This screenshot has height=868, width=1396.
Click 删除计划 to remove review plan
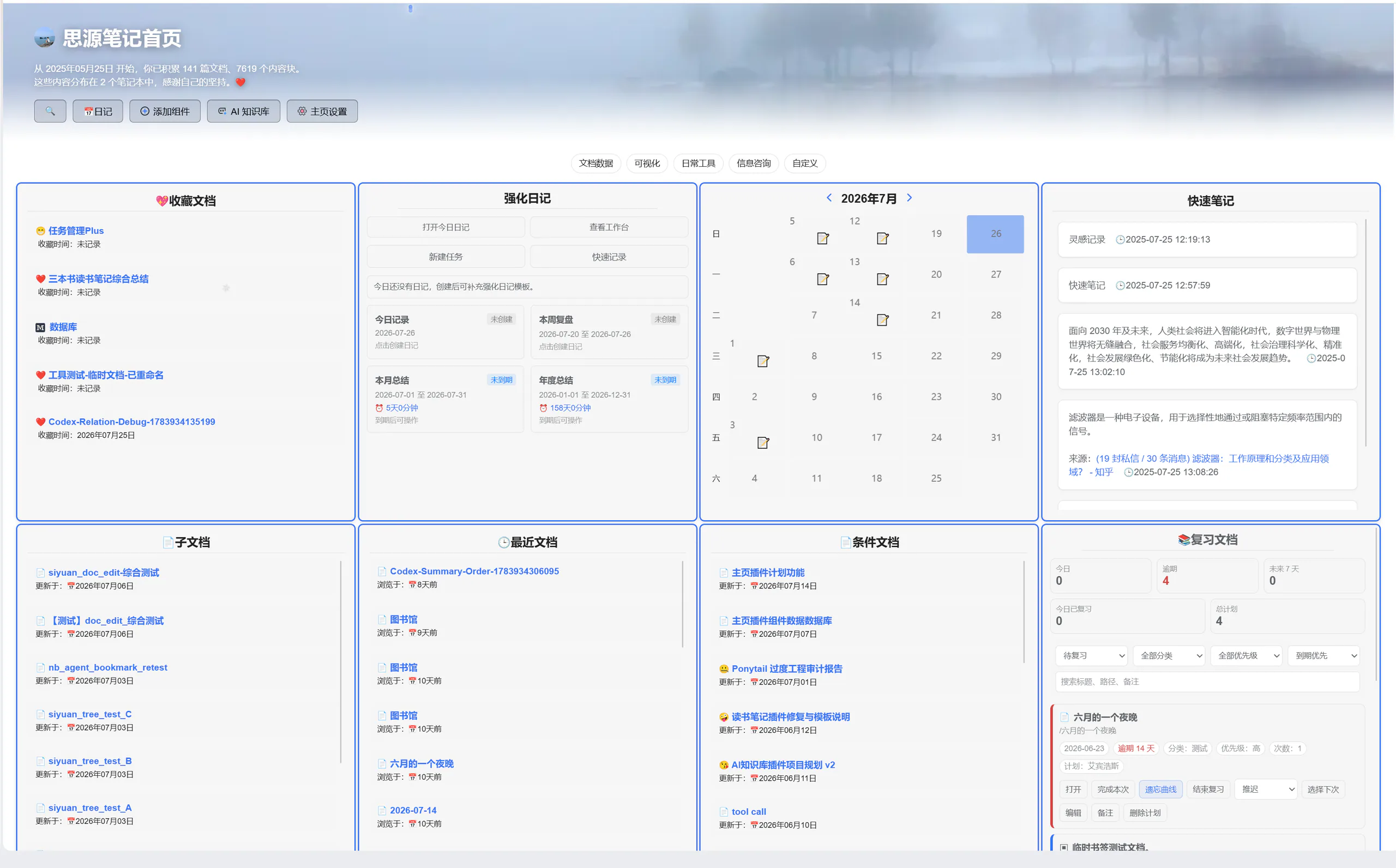click(x=1145, y=813)
